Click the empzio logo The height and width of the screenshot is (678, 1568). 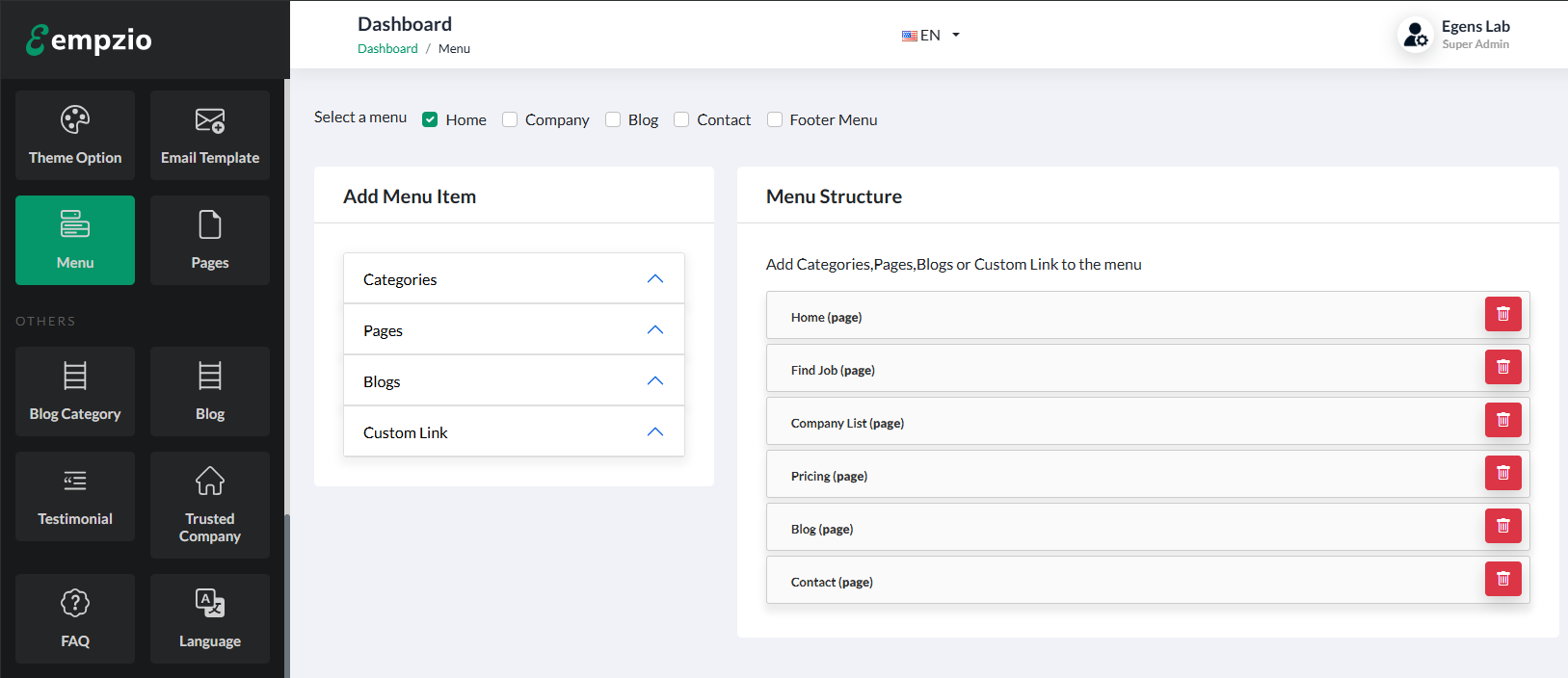pyautogui.click(x=89, y=39)
